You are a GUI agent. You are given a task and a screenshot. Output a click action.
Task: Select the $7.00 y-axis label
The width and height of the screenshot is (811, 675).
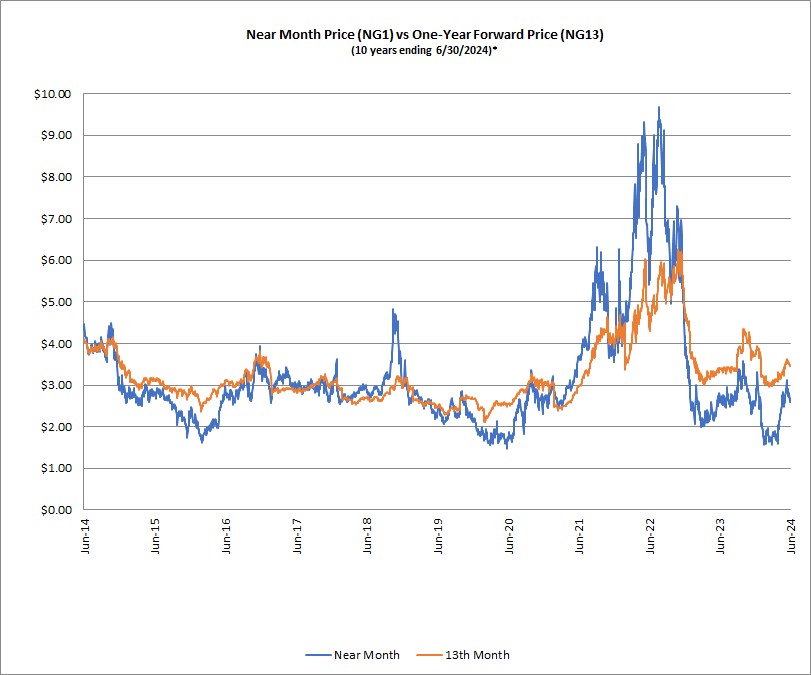pos(56,219)
